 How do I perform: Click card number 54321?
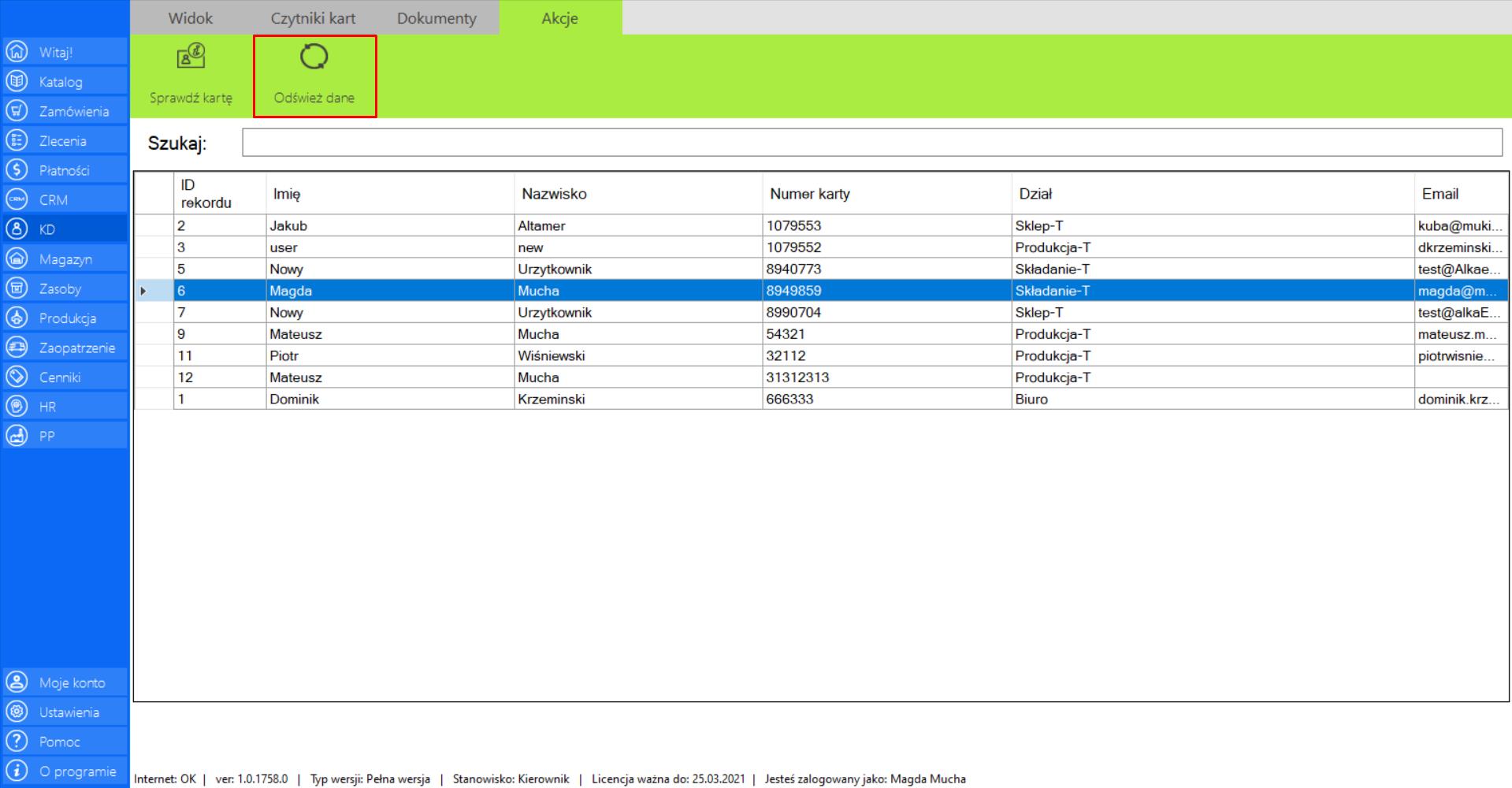pos(887,334)
